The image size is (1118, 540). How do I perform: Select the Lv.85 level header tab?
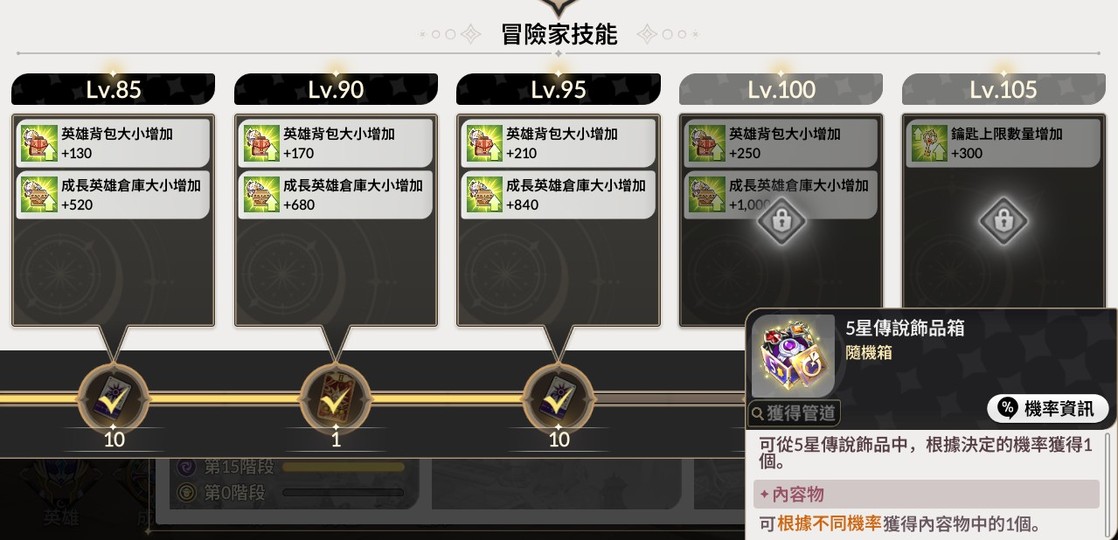tap(113, 89)
